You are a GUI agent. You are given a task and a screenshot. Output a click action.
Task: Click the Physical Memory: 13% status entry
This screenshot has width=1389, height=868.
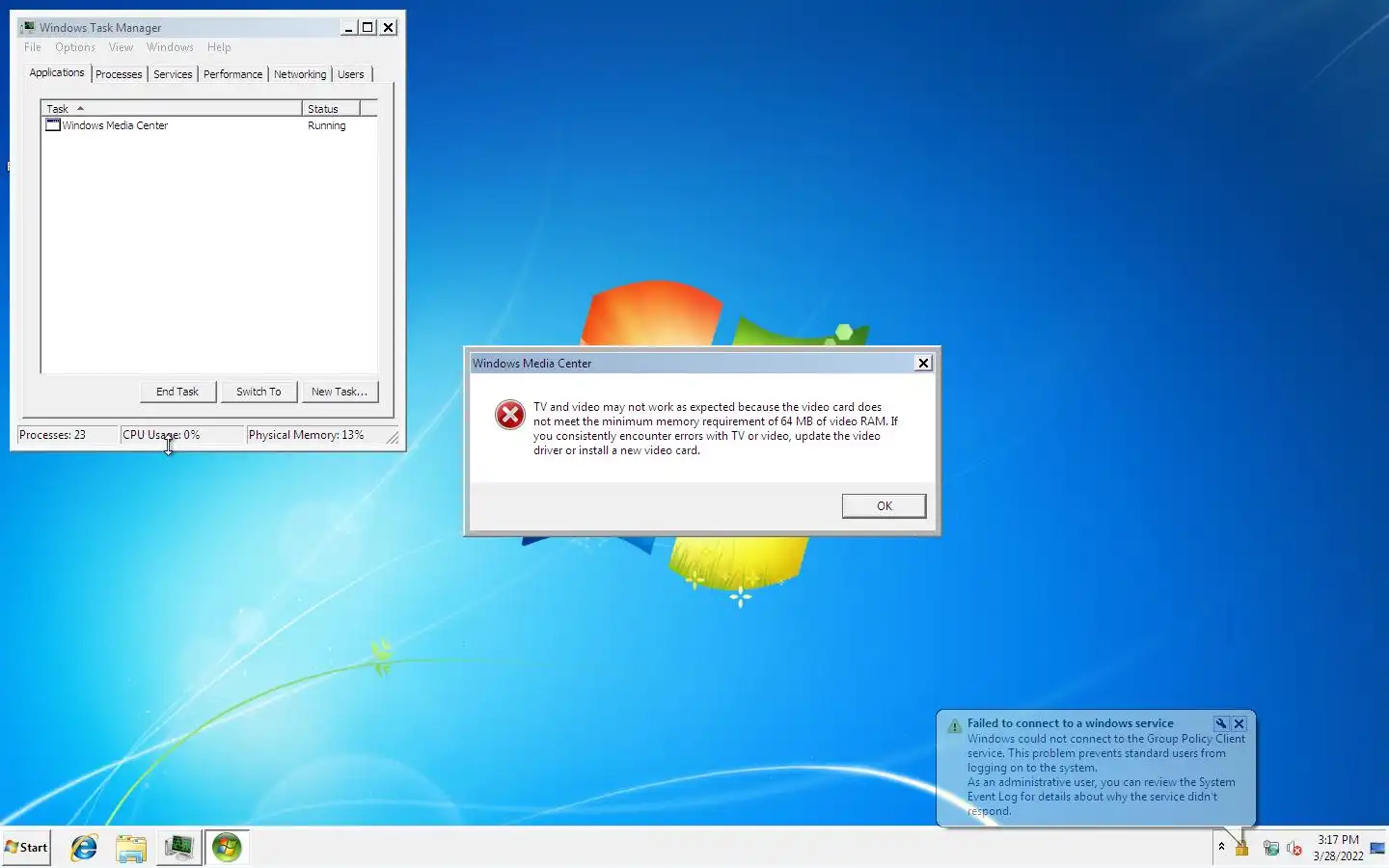coord(315,435)
